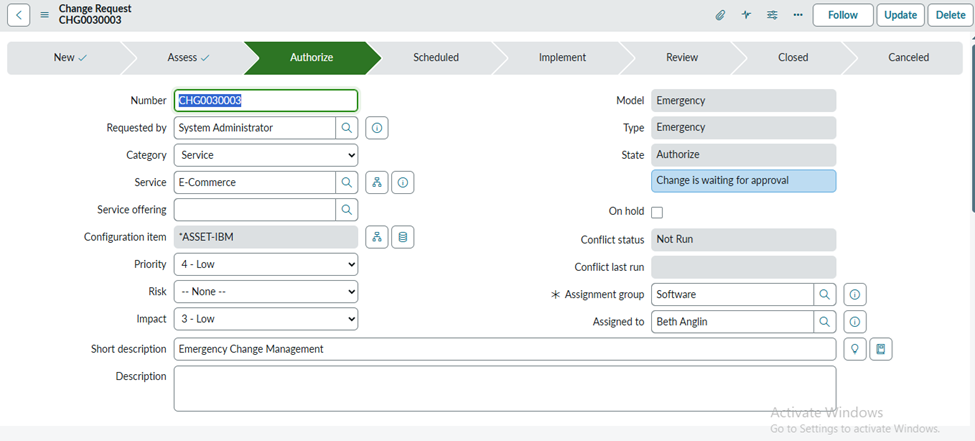Click the Update button

[900, 15]
